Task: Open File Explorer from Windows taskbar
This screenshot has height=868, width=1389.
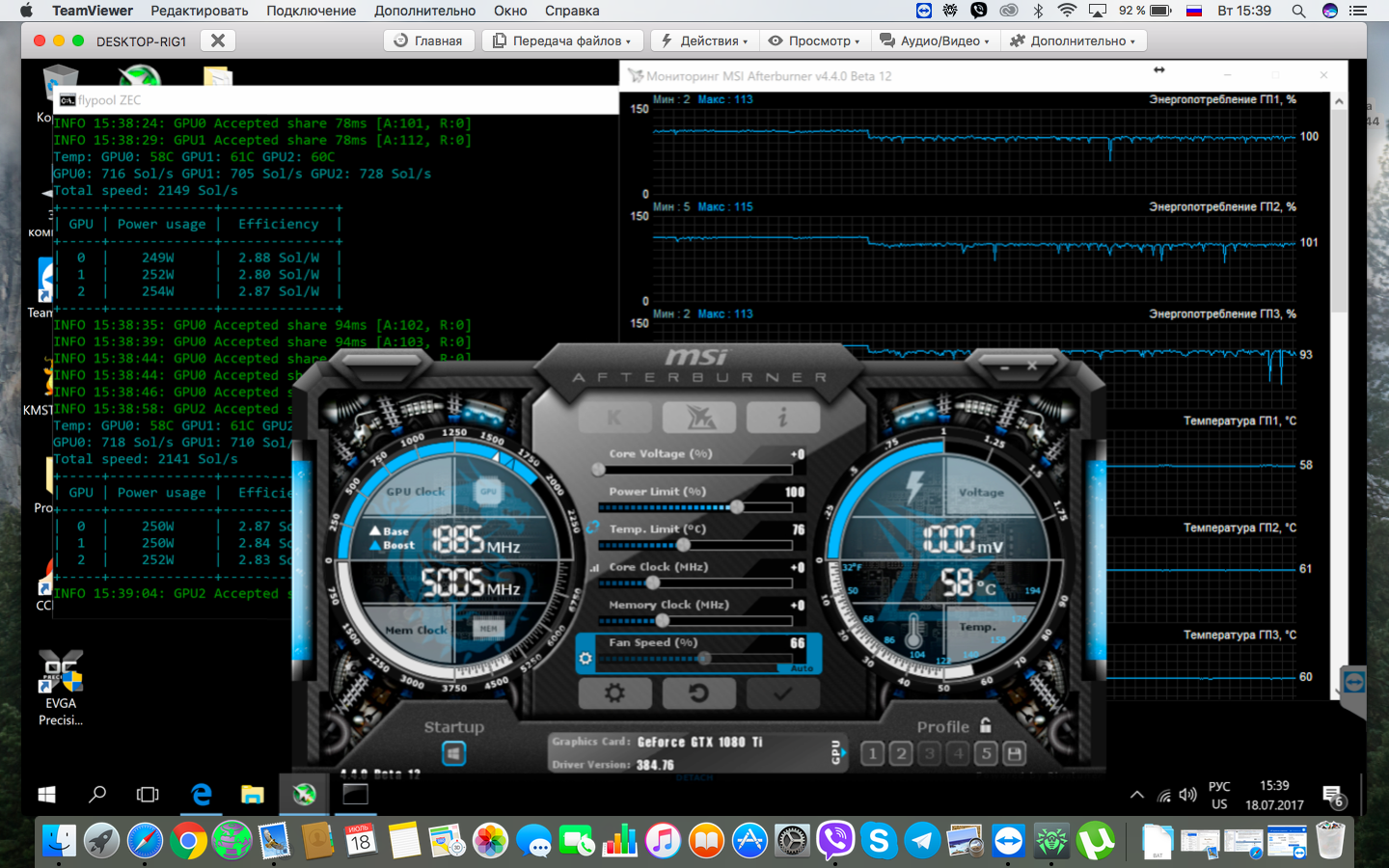Action: click(253, 795)
